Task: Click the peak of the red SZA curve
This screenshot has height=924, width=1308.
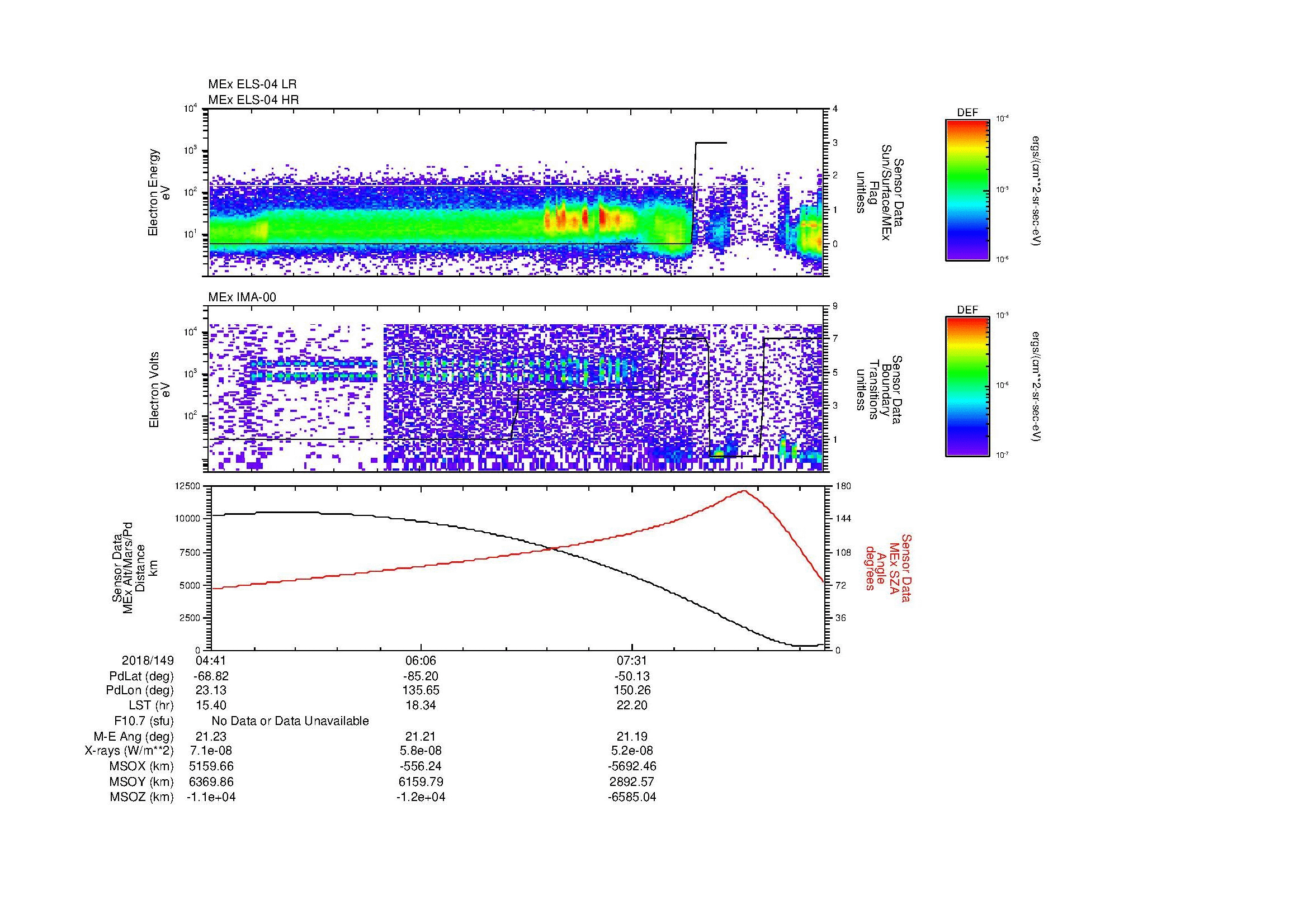Action: tap(744, 491)
